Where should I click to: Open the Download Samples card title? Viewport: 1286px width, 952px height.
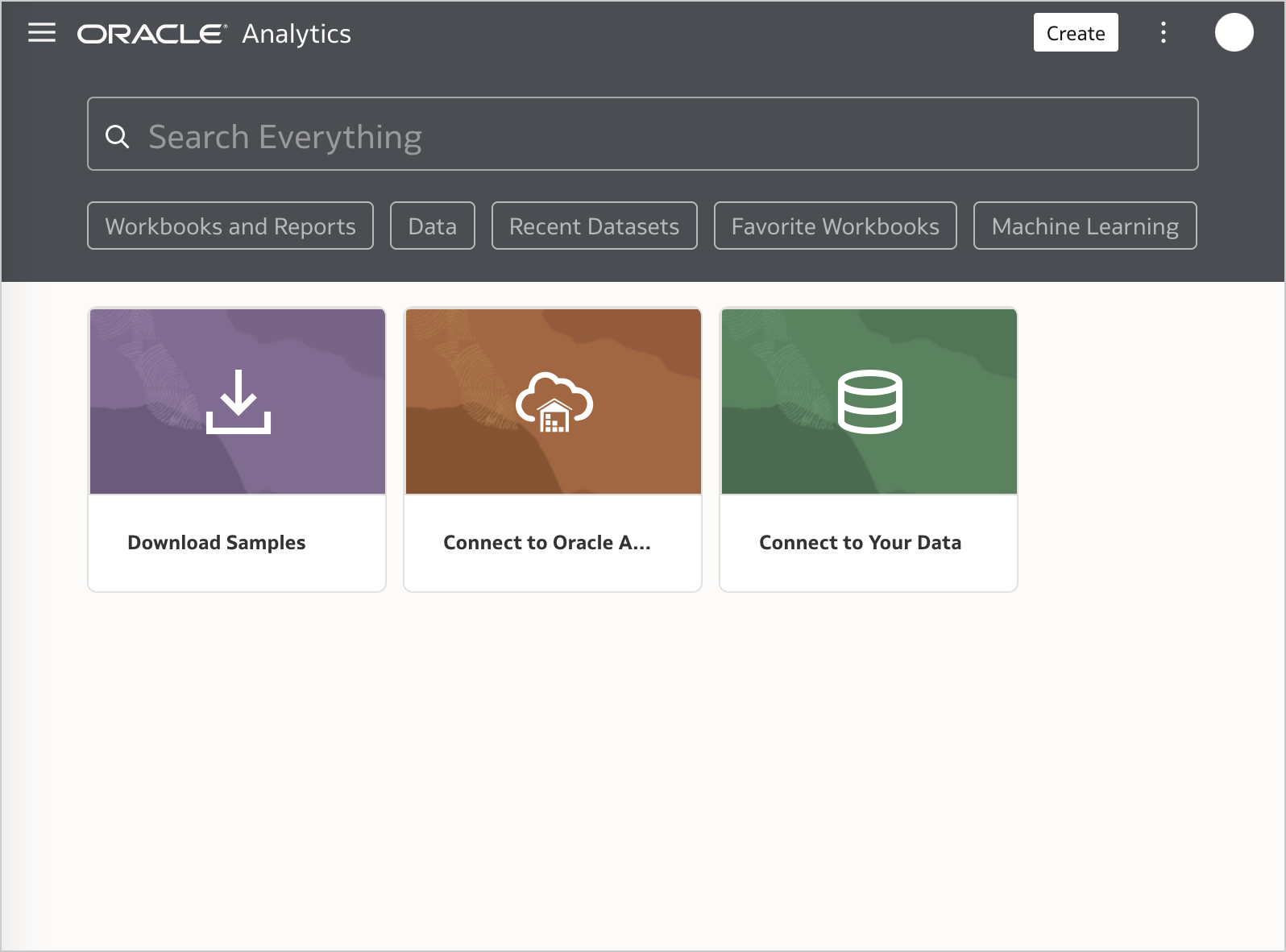point(217,543)
